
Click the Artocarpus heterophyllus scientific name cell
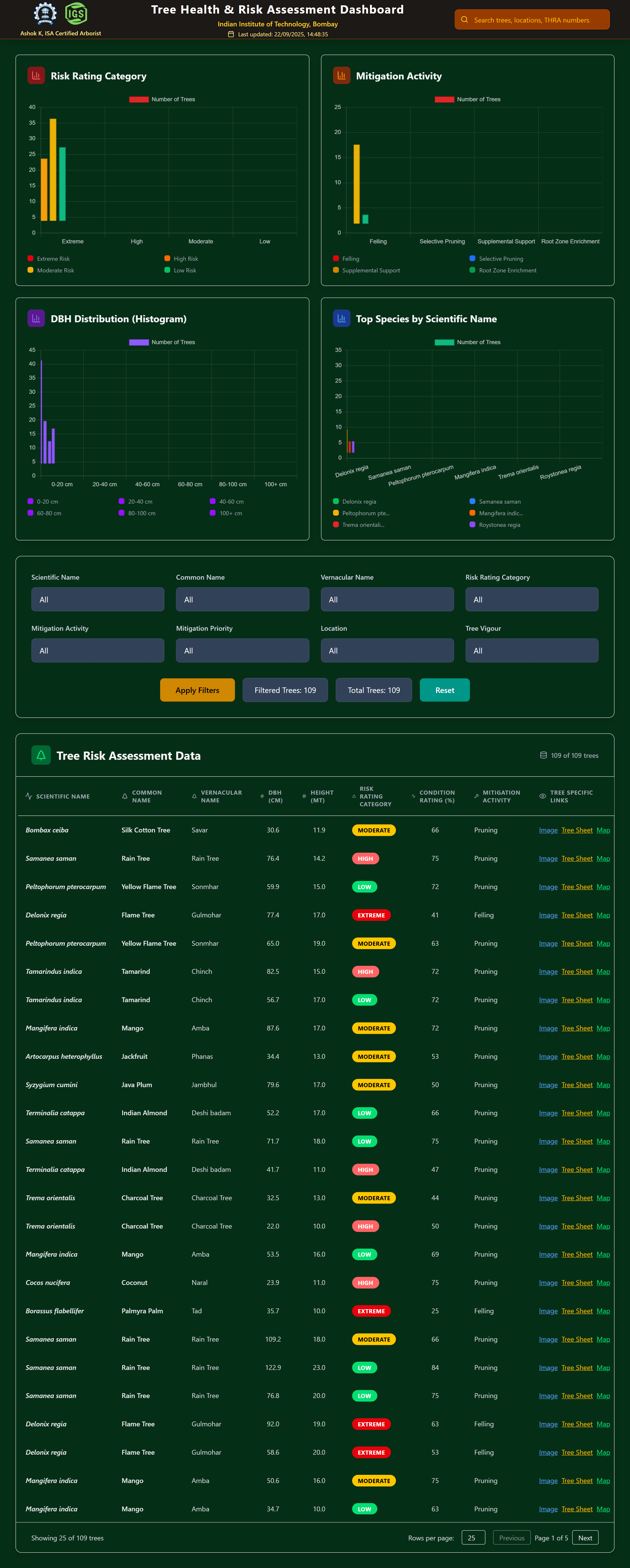(x=64, y=1057)
